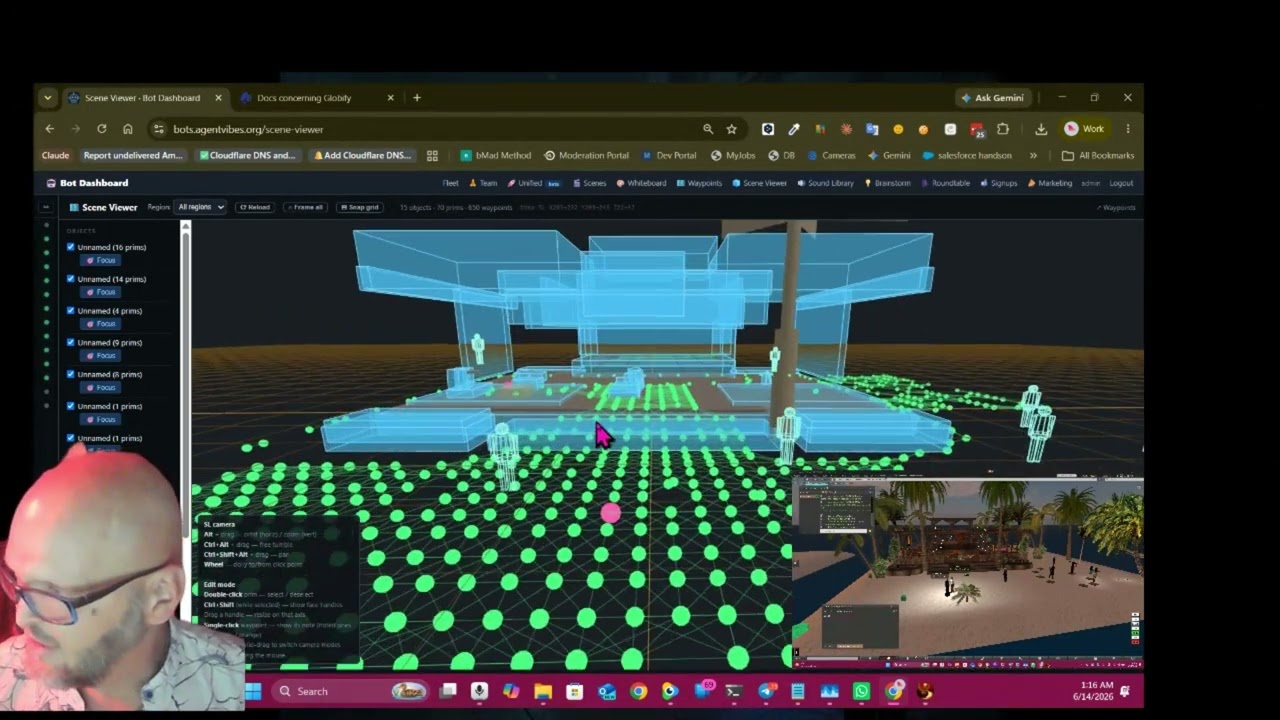Open the taskbar clock and date

click(x=1092, y=691)
